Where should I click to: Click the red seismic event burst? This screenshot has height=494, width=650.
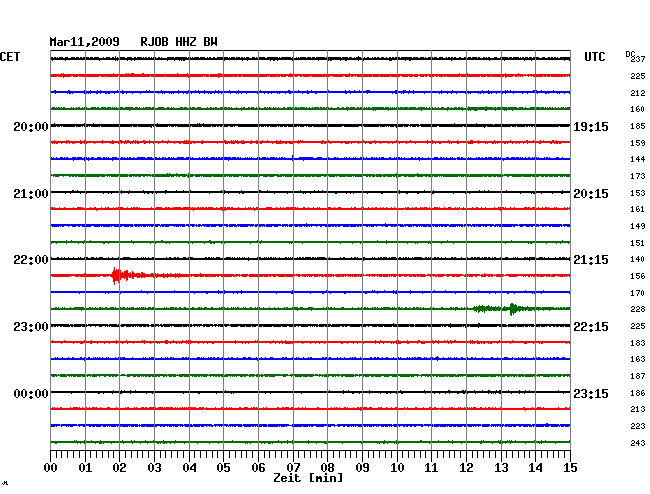[x=129, y=275]
